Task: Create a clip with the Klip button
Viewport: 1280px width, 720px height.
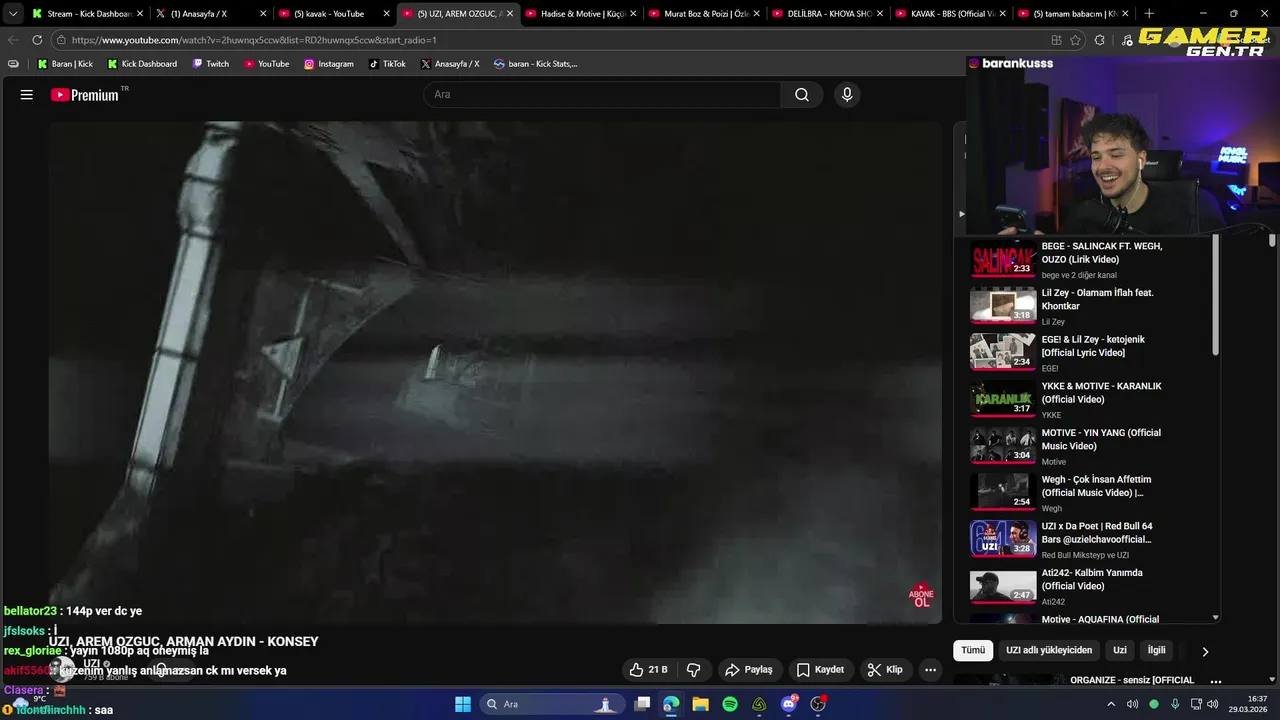Action: 885,670
